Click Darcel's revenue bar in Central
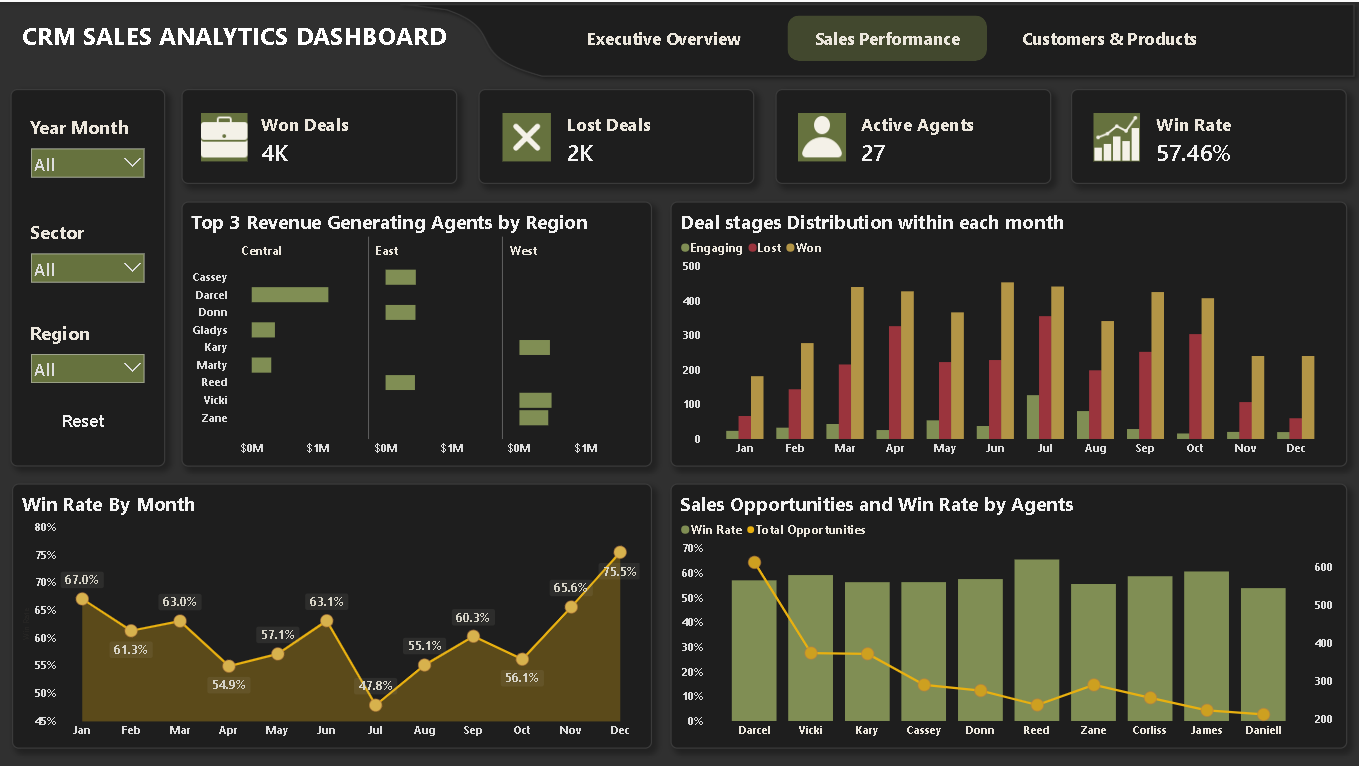 [x=290, y=295]
